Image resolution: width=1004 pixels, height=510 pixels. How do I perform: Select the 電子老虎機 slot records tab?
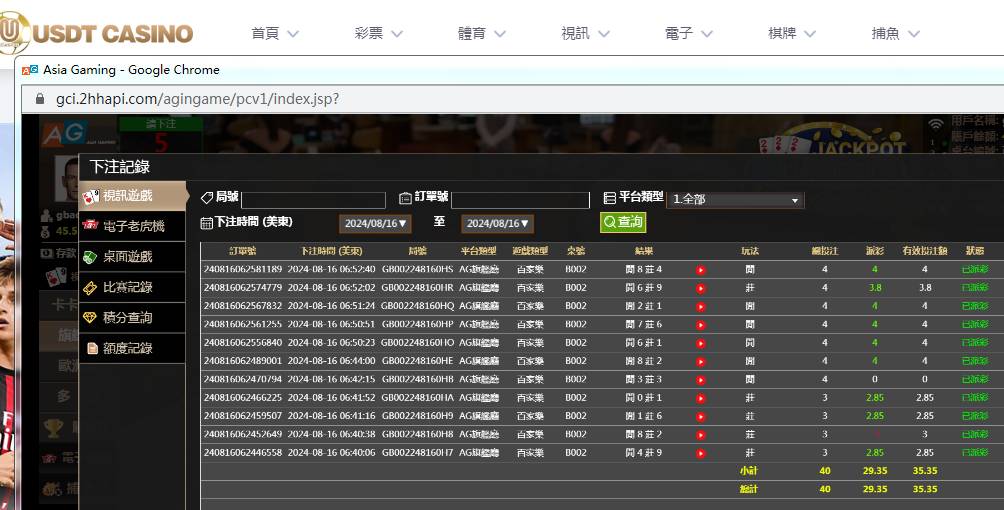133,226
